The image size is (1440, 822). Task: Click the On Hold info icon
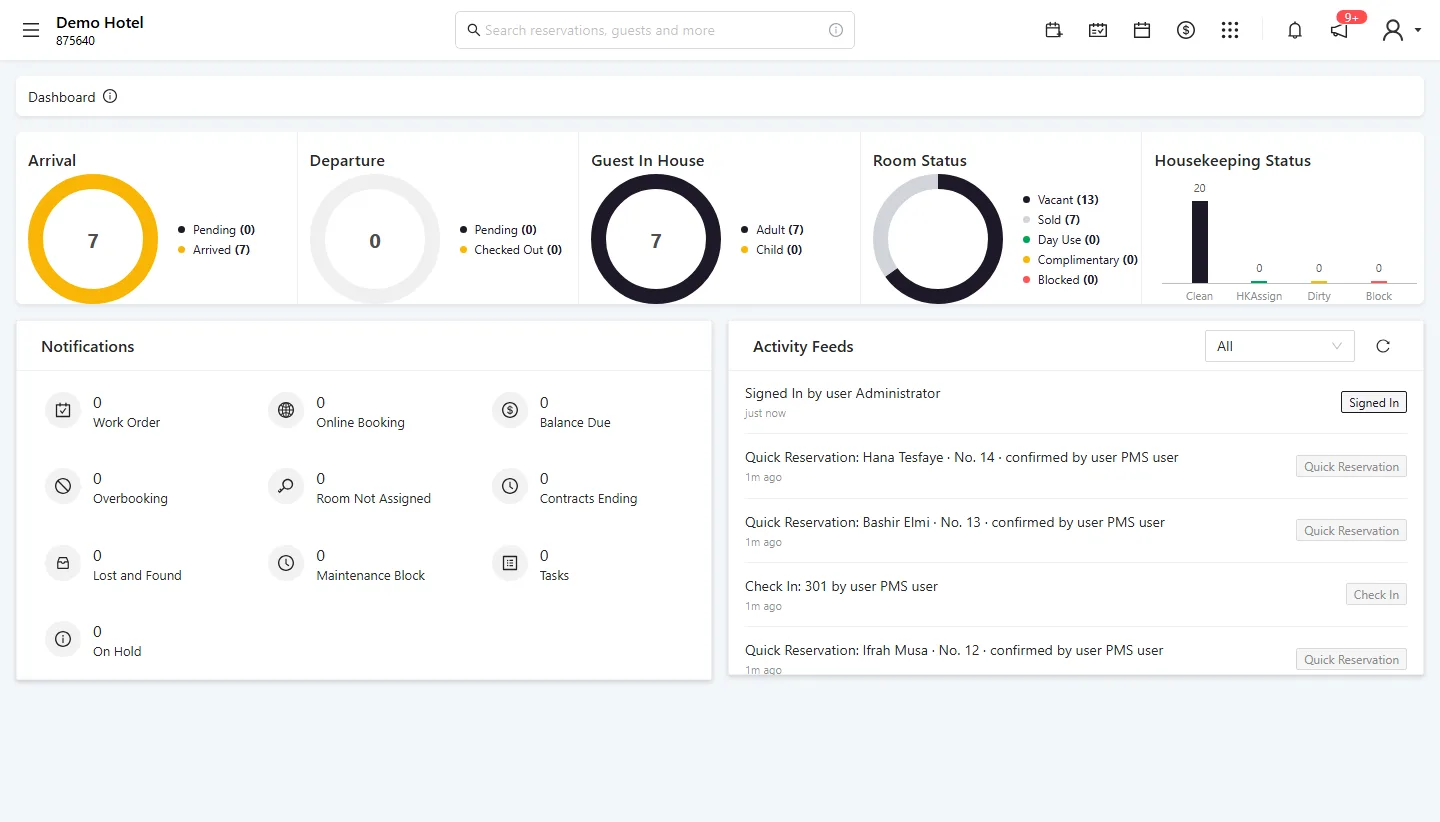coord(63,639)
